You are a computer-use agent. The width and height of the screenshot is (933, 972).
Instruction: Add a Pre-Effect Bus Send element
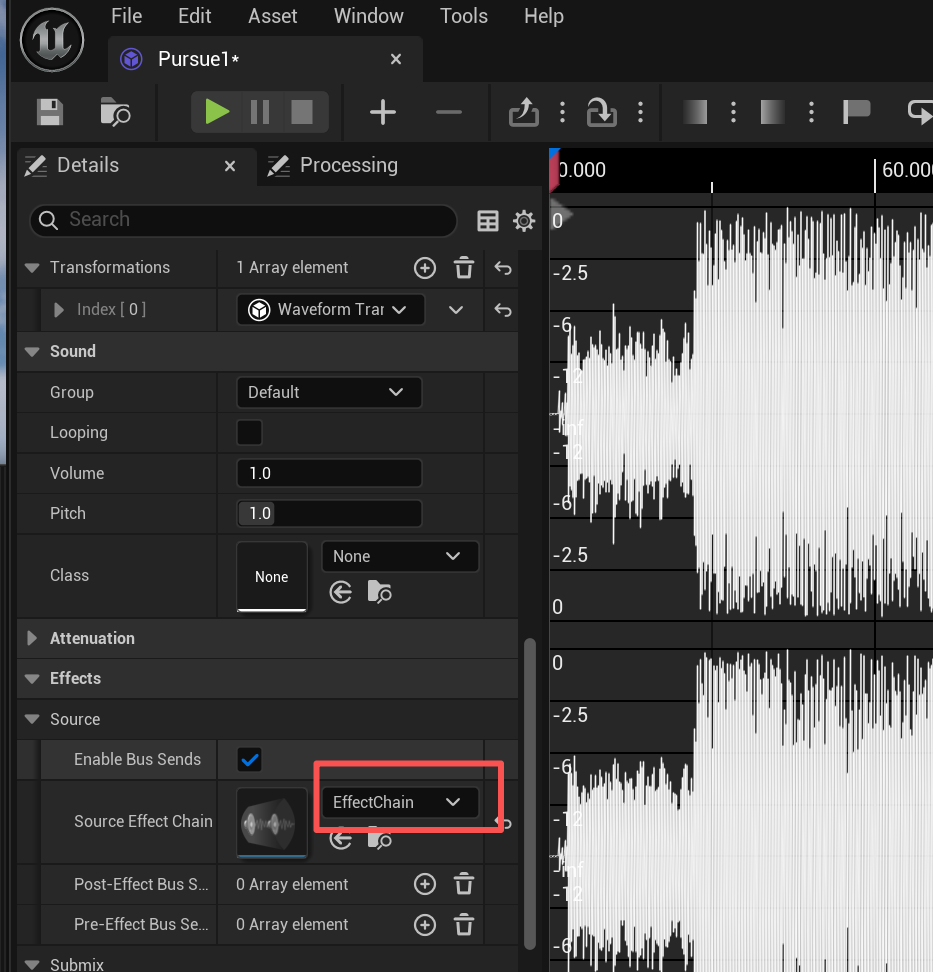(424, 924)
